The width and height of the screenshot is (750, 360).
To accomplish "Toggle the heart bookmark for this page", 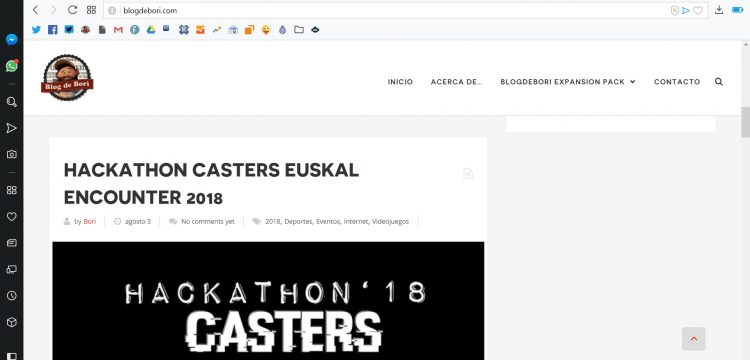I will coord(698,11).
